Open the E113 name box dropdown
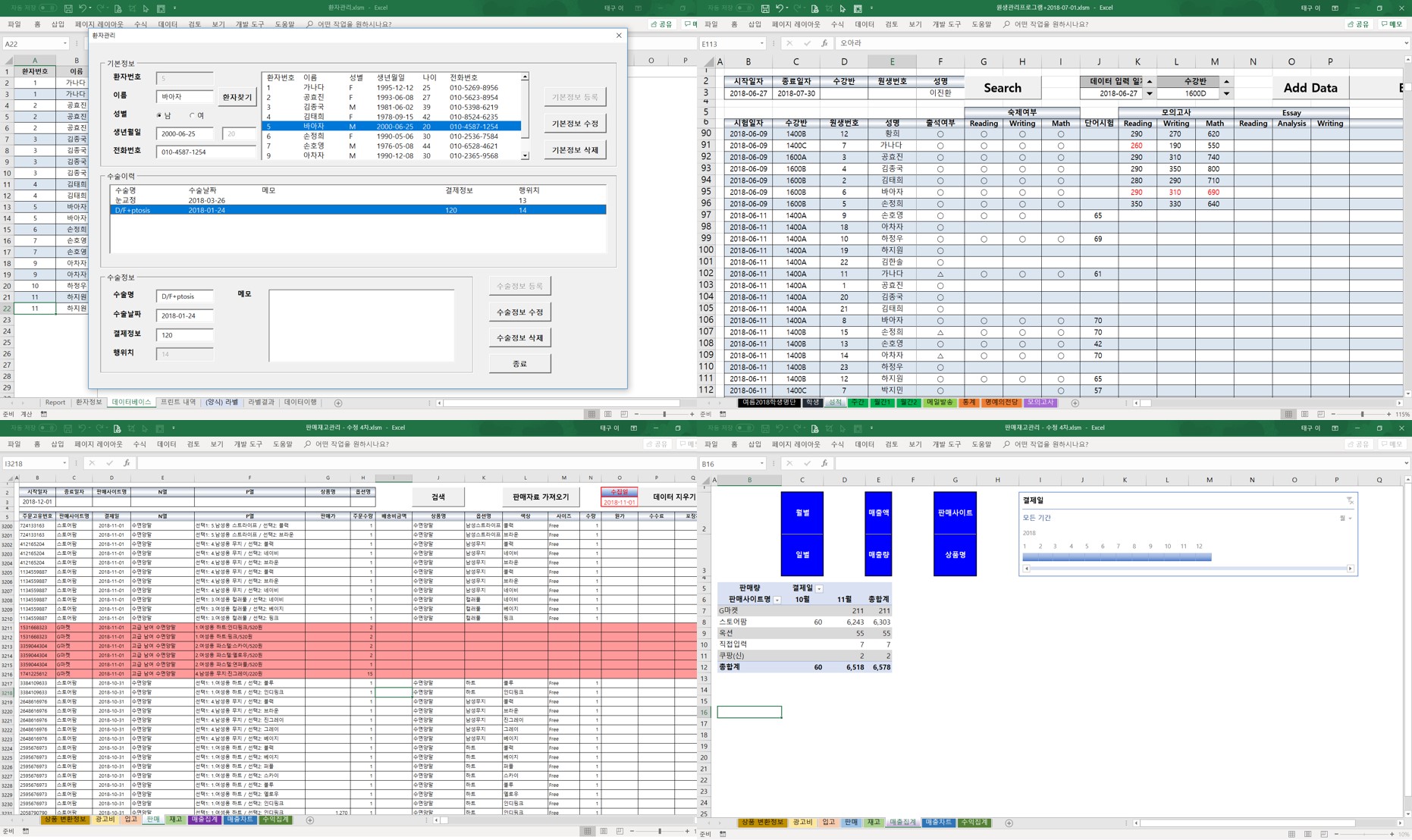1412x840 pixels. click(762, 44)
